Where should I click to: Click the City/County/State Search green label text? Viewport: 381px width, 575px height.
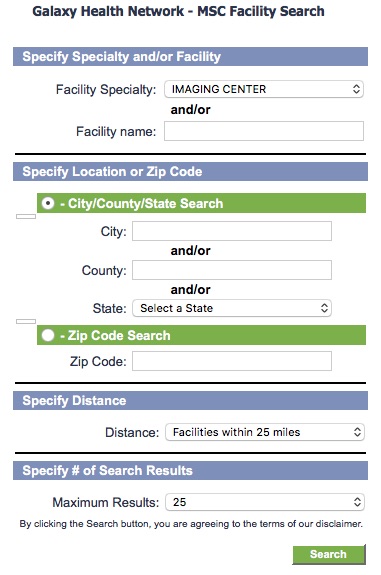click(142, 203)
